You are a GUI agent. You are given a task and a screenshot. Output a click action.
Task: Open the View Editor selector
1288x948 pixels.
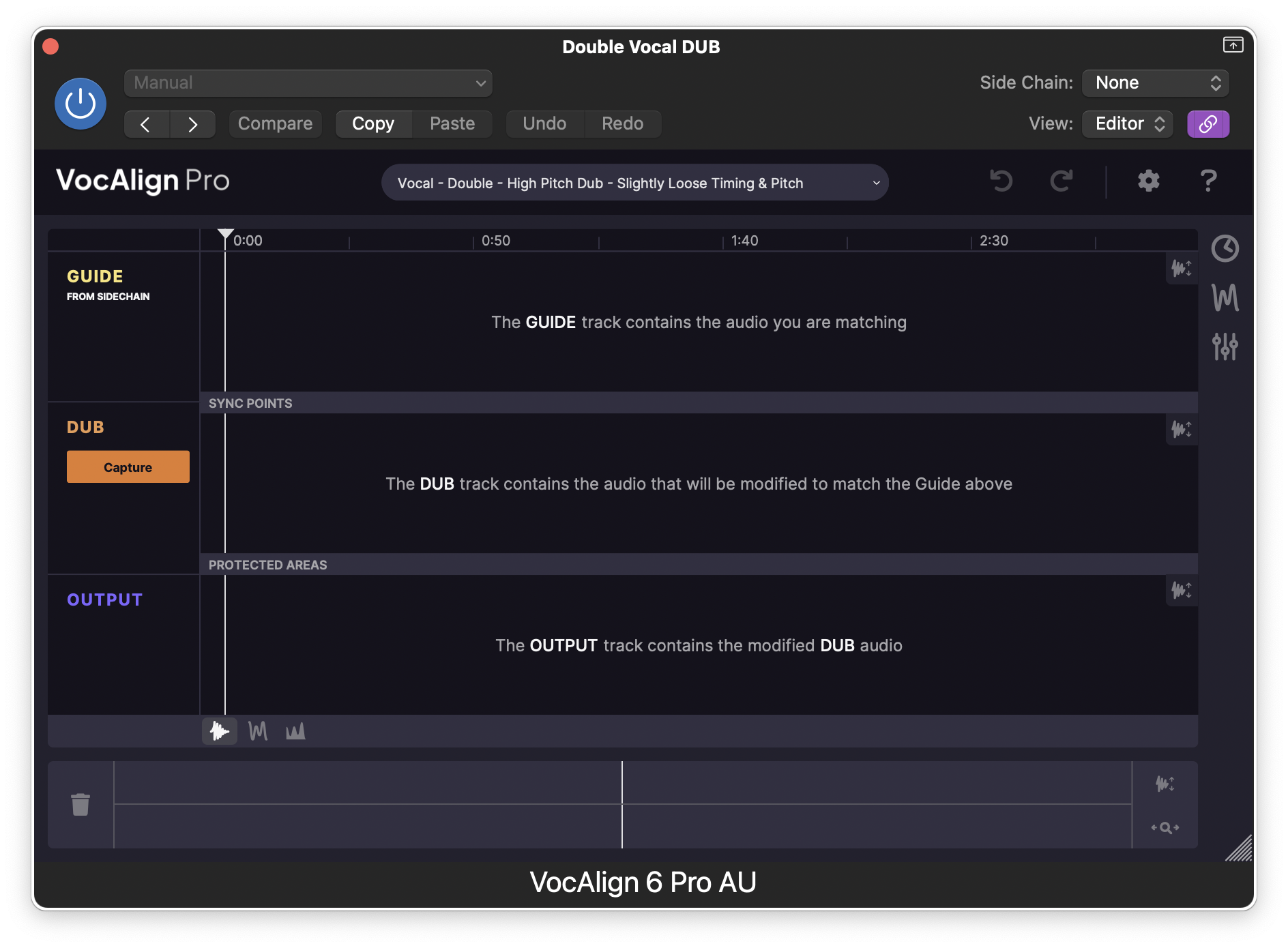pos(1127,124)
